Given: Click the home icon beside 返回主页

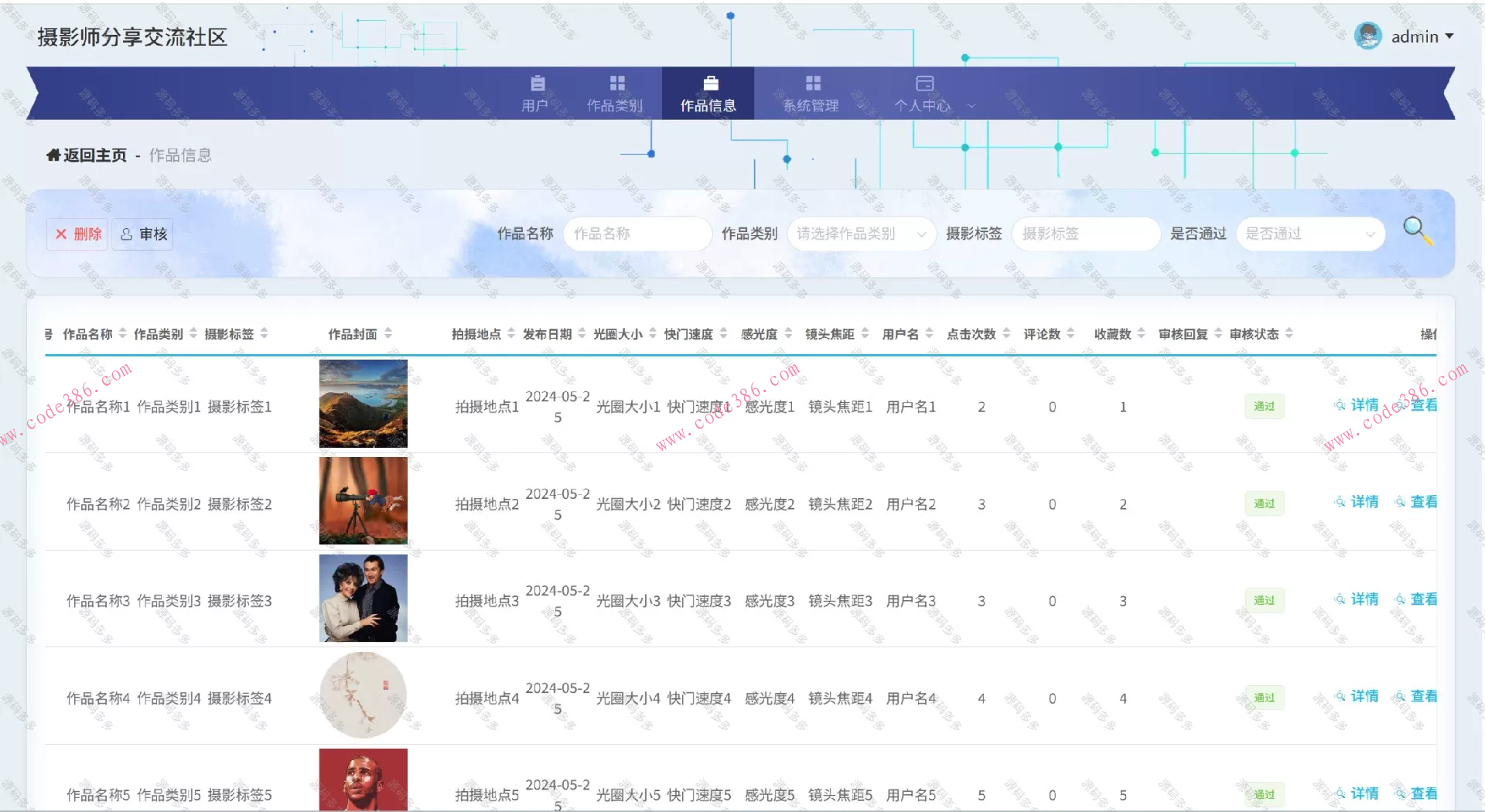Looking at the screenshot, I should point(53,155).
